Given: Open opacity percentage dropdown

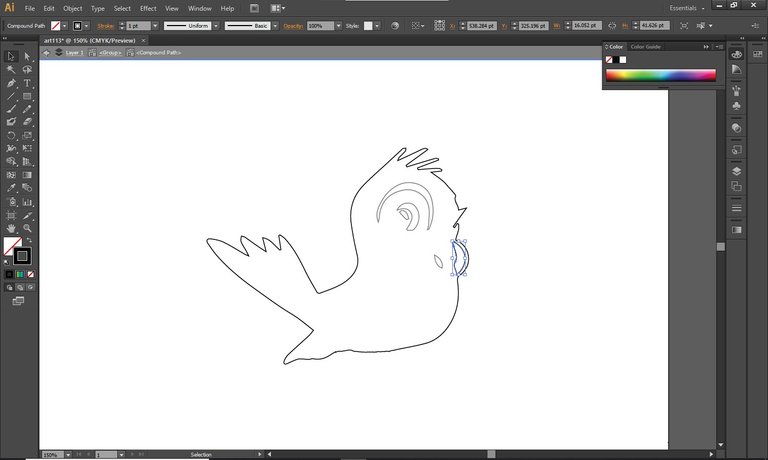Looking at the screenshot, I should pos(338,26).
